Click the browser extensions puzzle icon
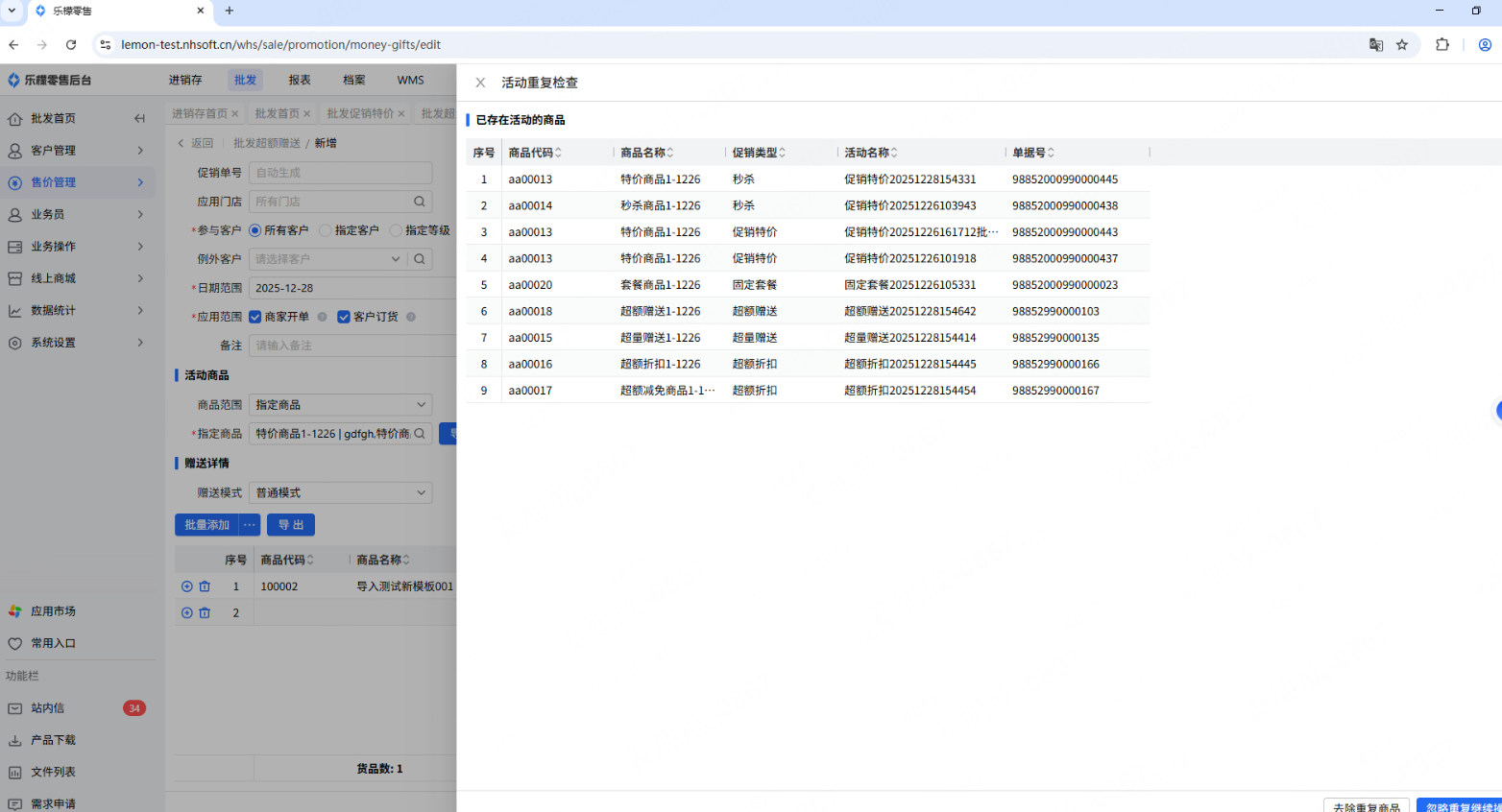The height and width of the screenshot is (812, 1502). 1441,45
